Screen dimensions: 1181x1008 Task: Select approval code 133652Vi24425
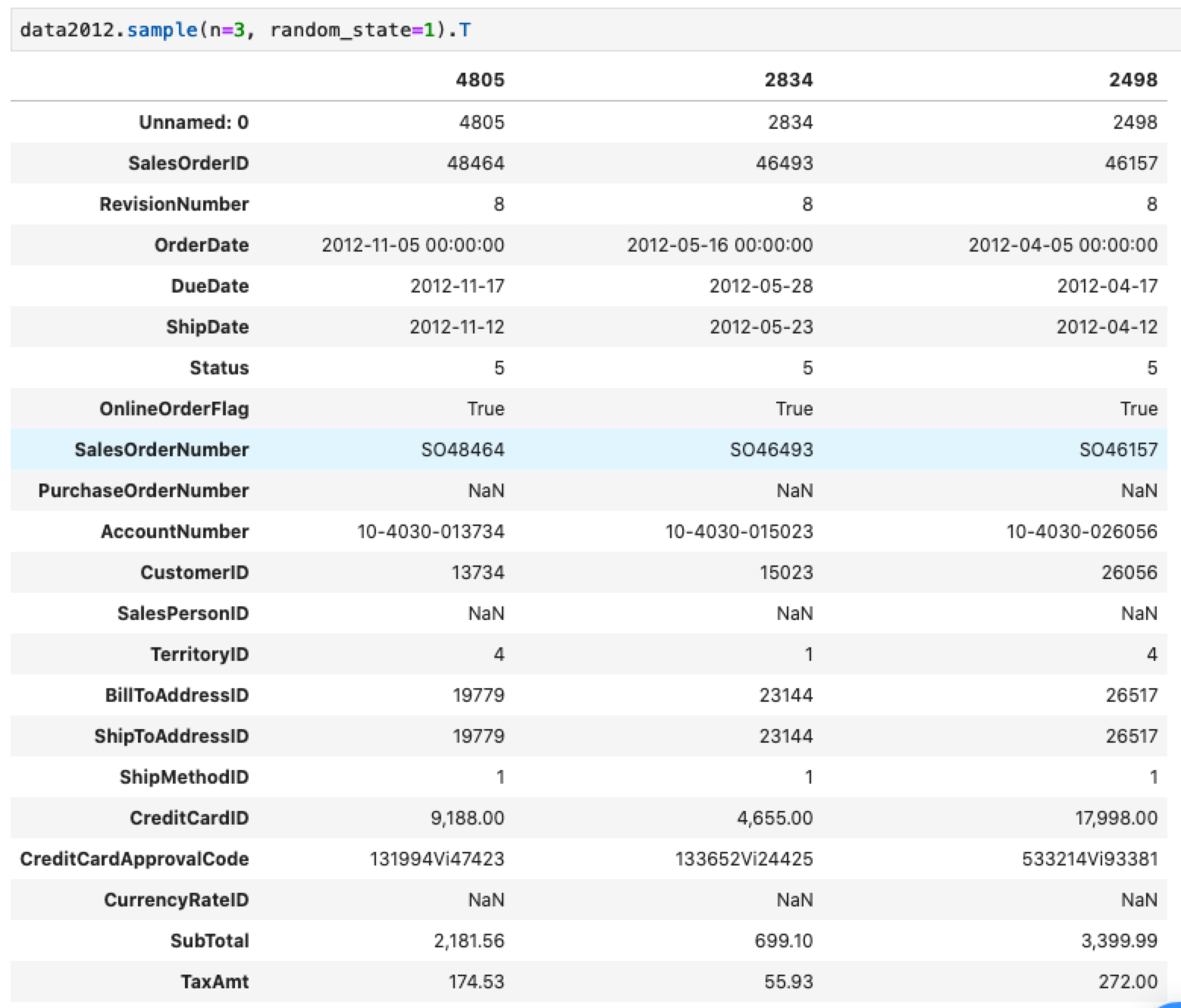[x=744, y=859]
